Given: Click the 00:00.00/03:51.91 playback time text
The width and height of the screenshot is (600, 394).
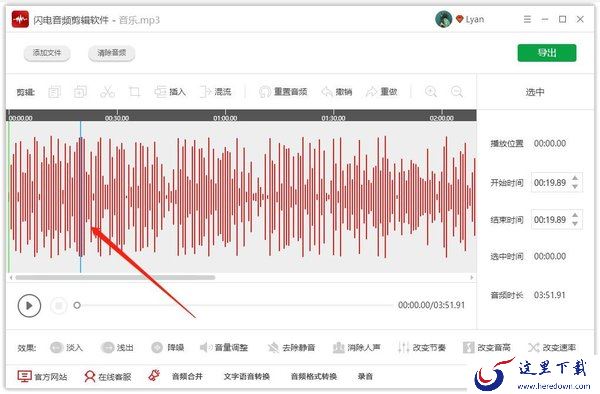Looking at the screenshot, I should [x=431, y=305].
